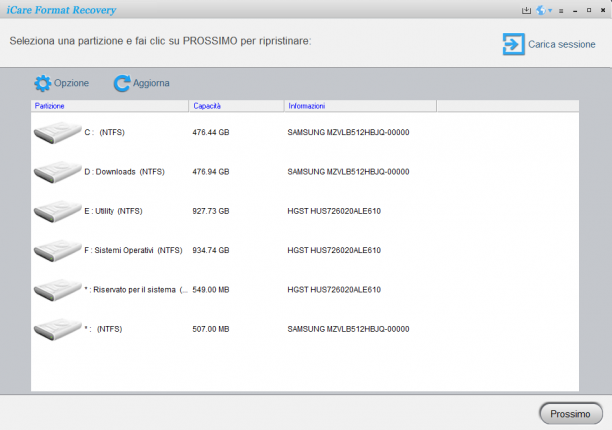Close the iCare Format Recovery window
This screenshot has height=430, width=612.
(x=603, y=11)
